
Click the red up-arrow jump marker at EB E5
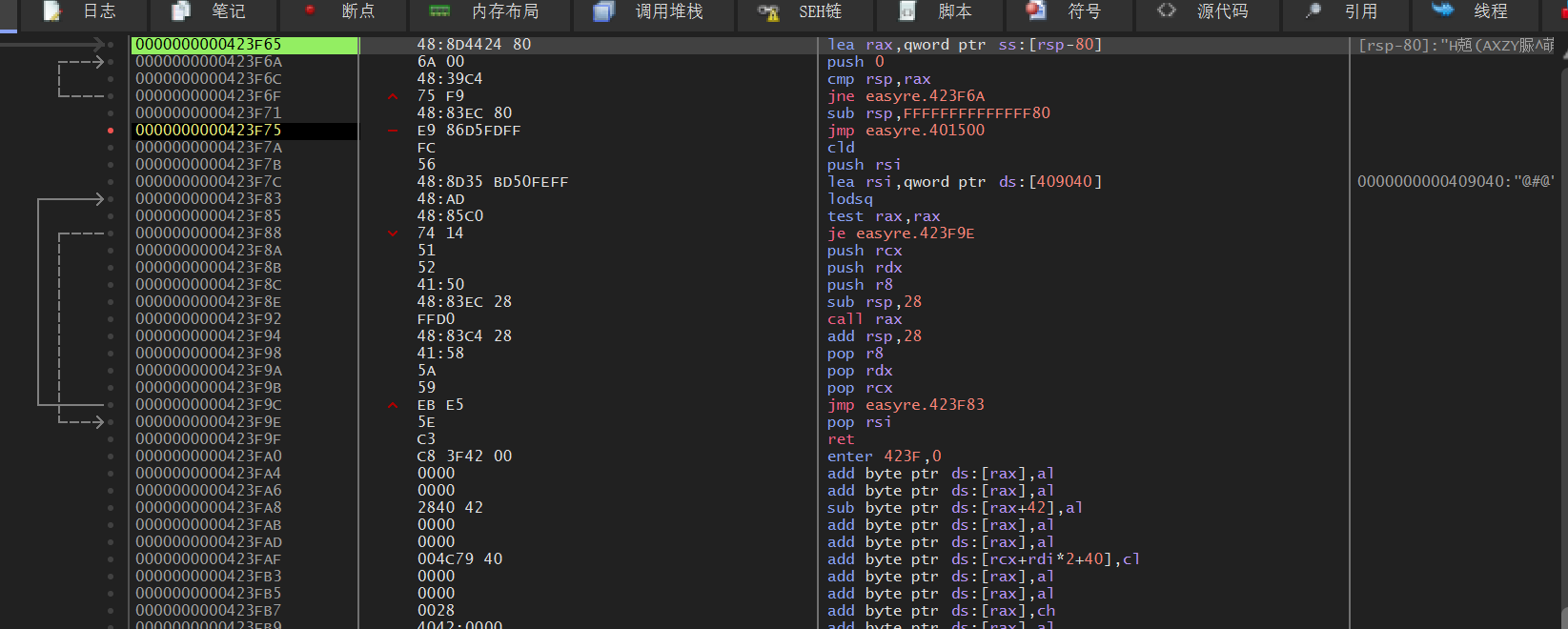[393, 405]
